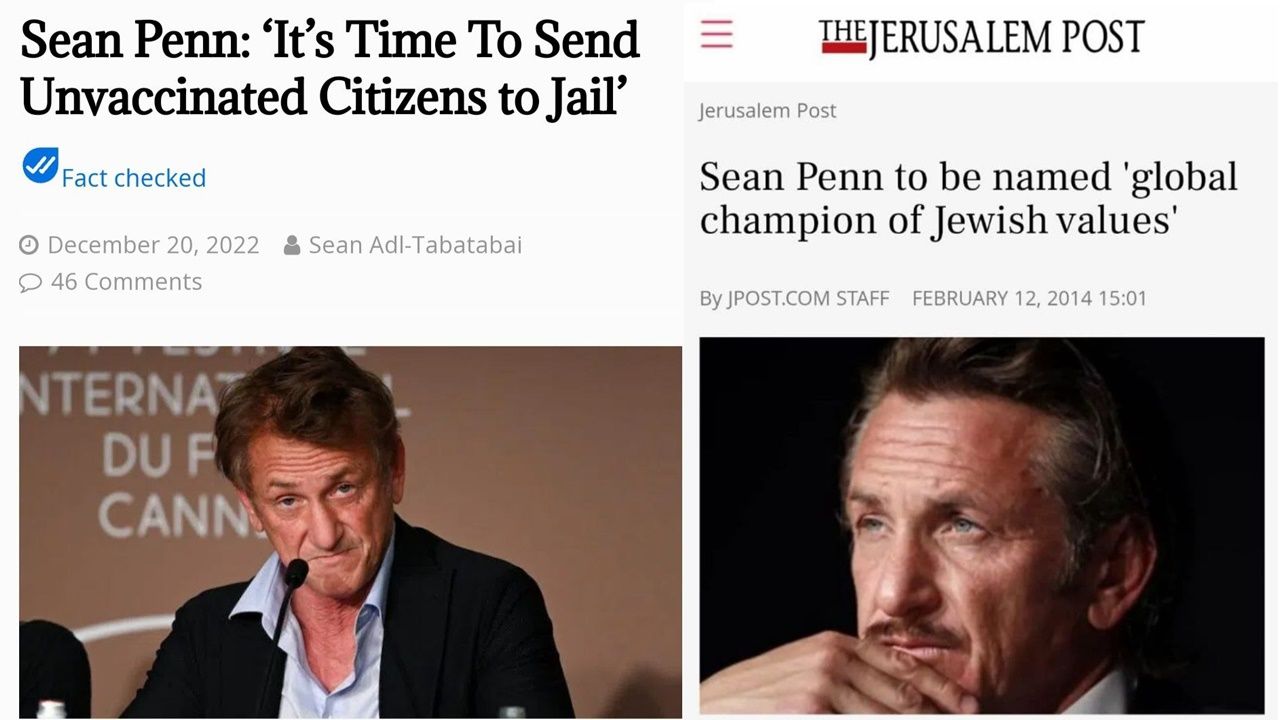Click the blue fact-check checkmark badge
Screen dimensions: 1280x720
40,166
